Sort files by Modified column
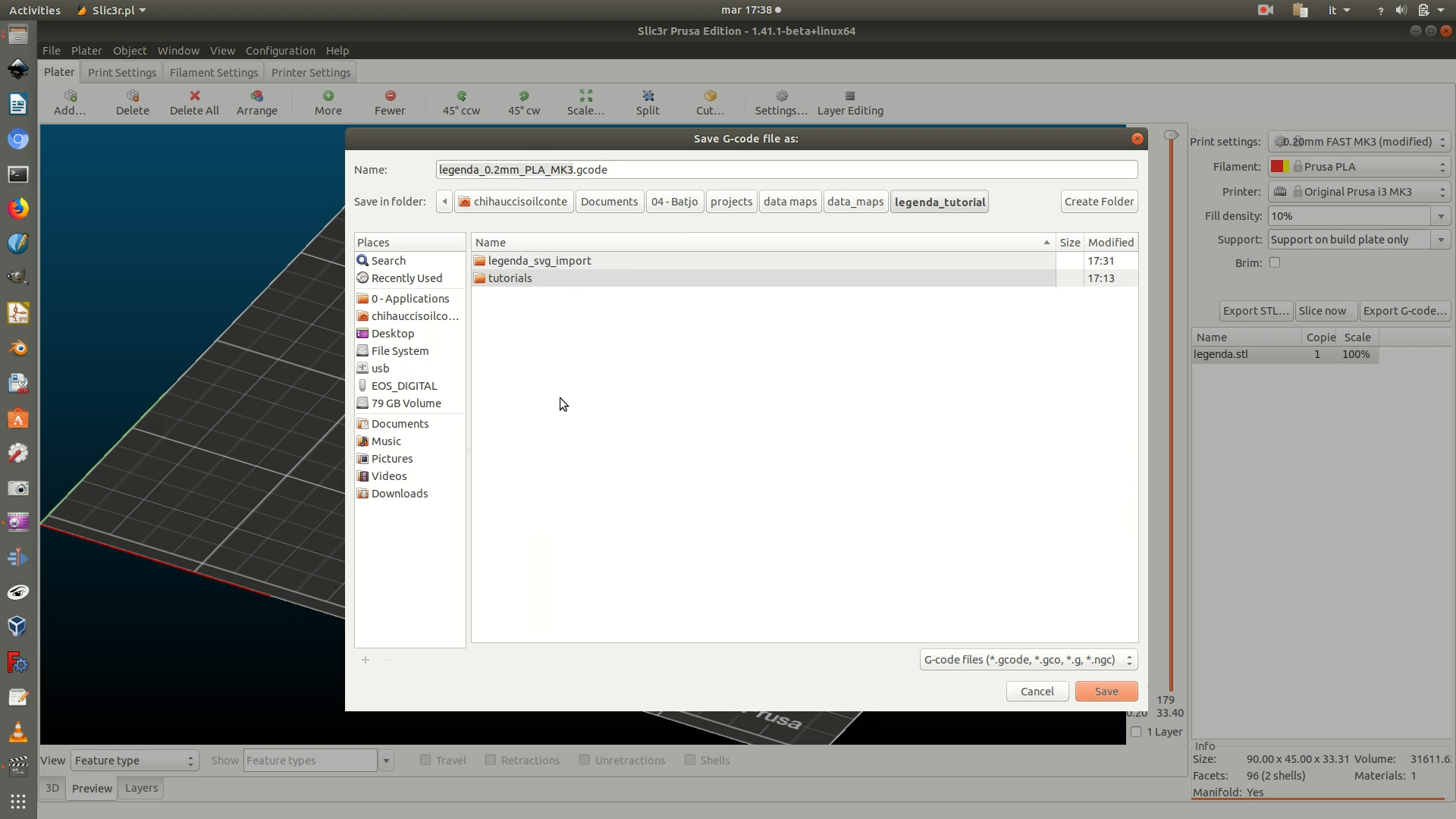1456x819 pixels. (1111, 243)
